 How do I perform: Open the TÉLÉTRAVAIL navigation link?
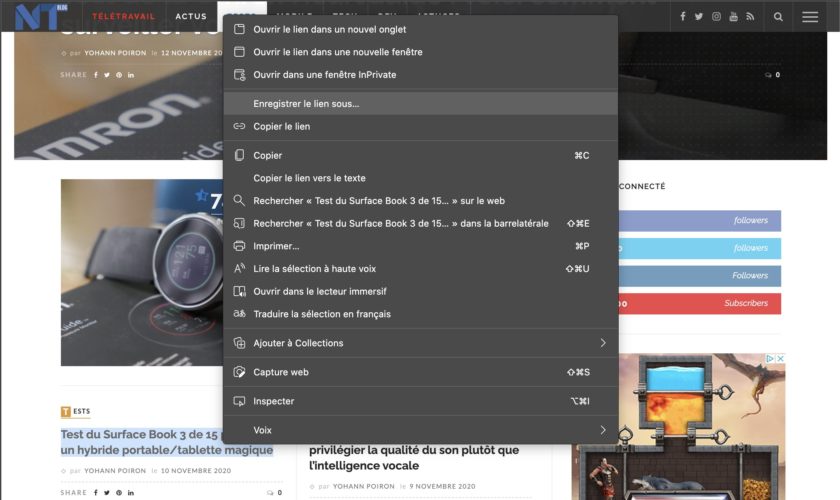point(123,17)
